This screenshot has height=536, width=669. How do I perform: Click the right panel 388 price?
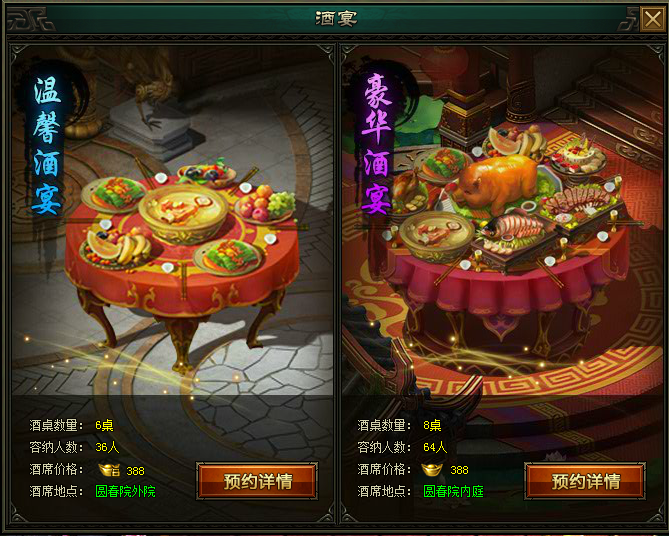pyautogui.click(x=459, y=470)
